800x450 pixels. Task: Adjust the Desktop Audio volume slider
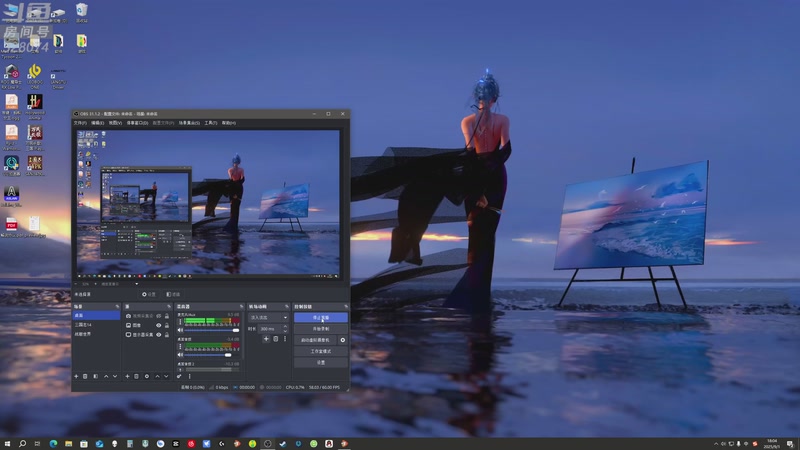(212, 355)
